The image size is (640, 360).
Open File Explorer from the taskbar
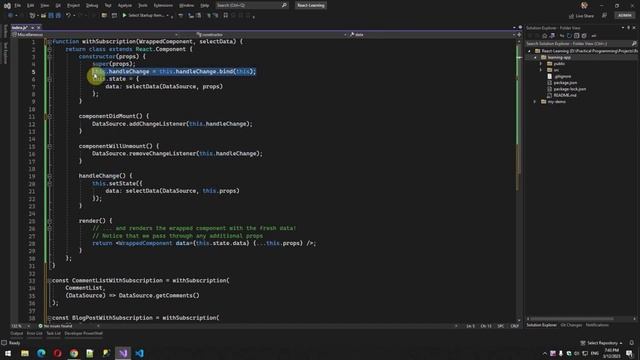tap(25, 353)
